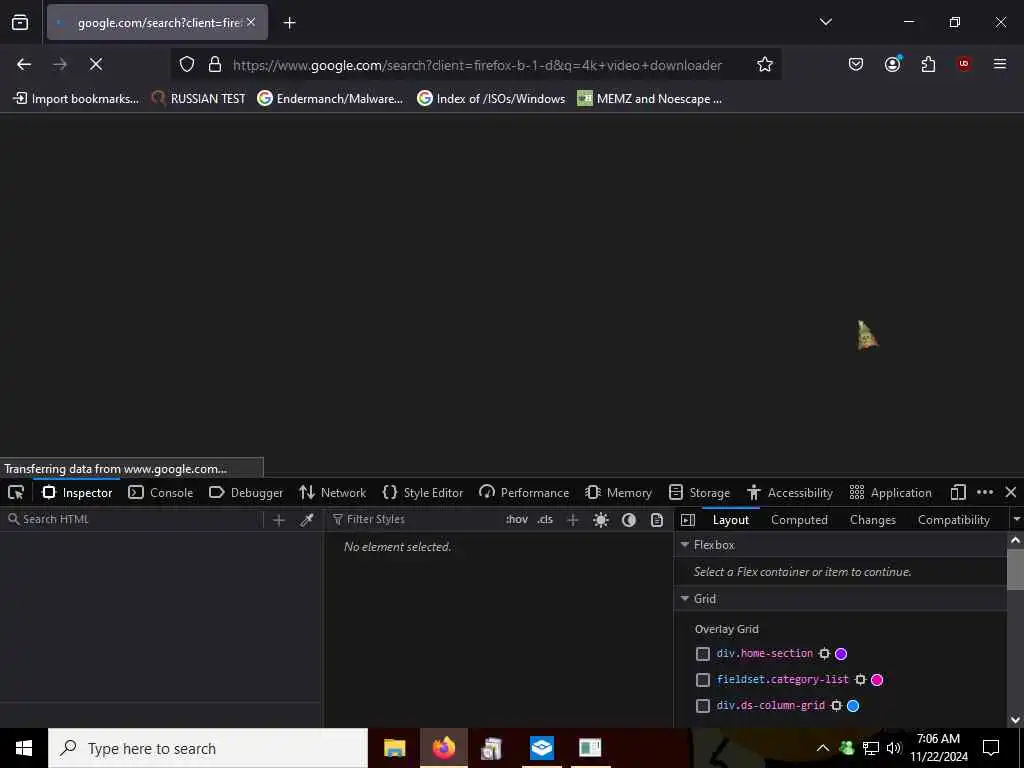The width and height of the screenshot is (1024, 768).
Task: Add new CSS rule plus button
Action: pos(573,520)
